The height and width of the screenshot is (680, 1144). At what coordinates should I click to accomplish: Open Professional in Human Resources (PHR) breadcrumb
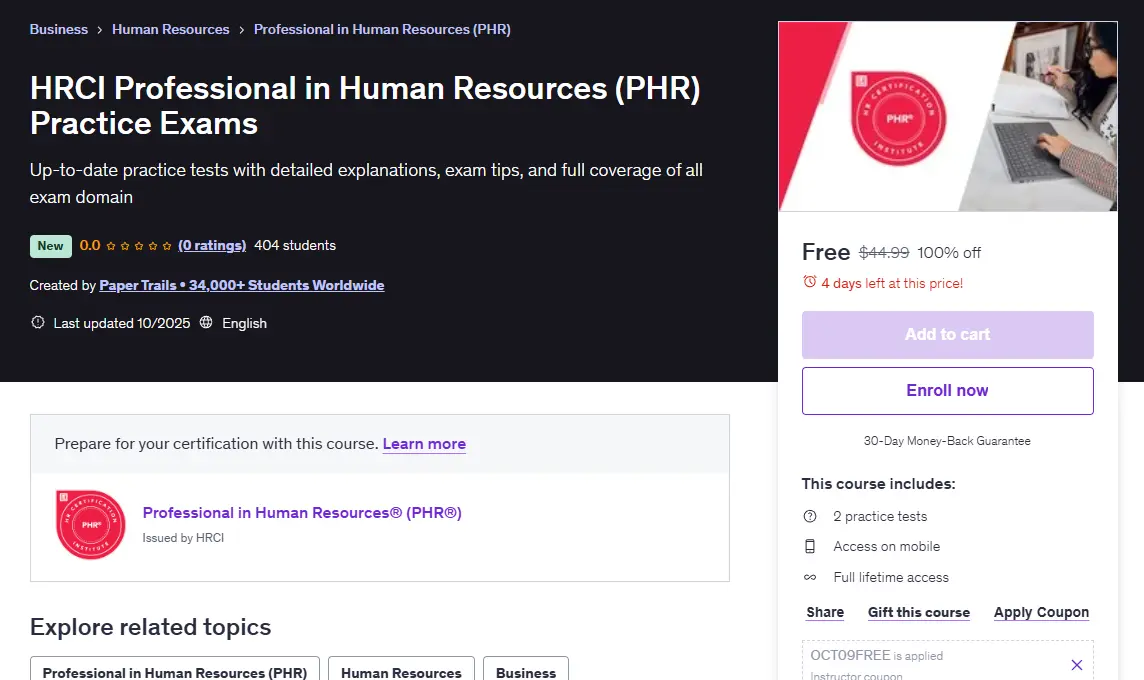[382, 29]
